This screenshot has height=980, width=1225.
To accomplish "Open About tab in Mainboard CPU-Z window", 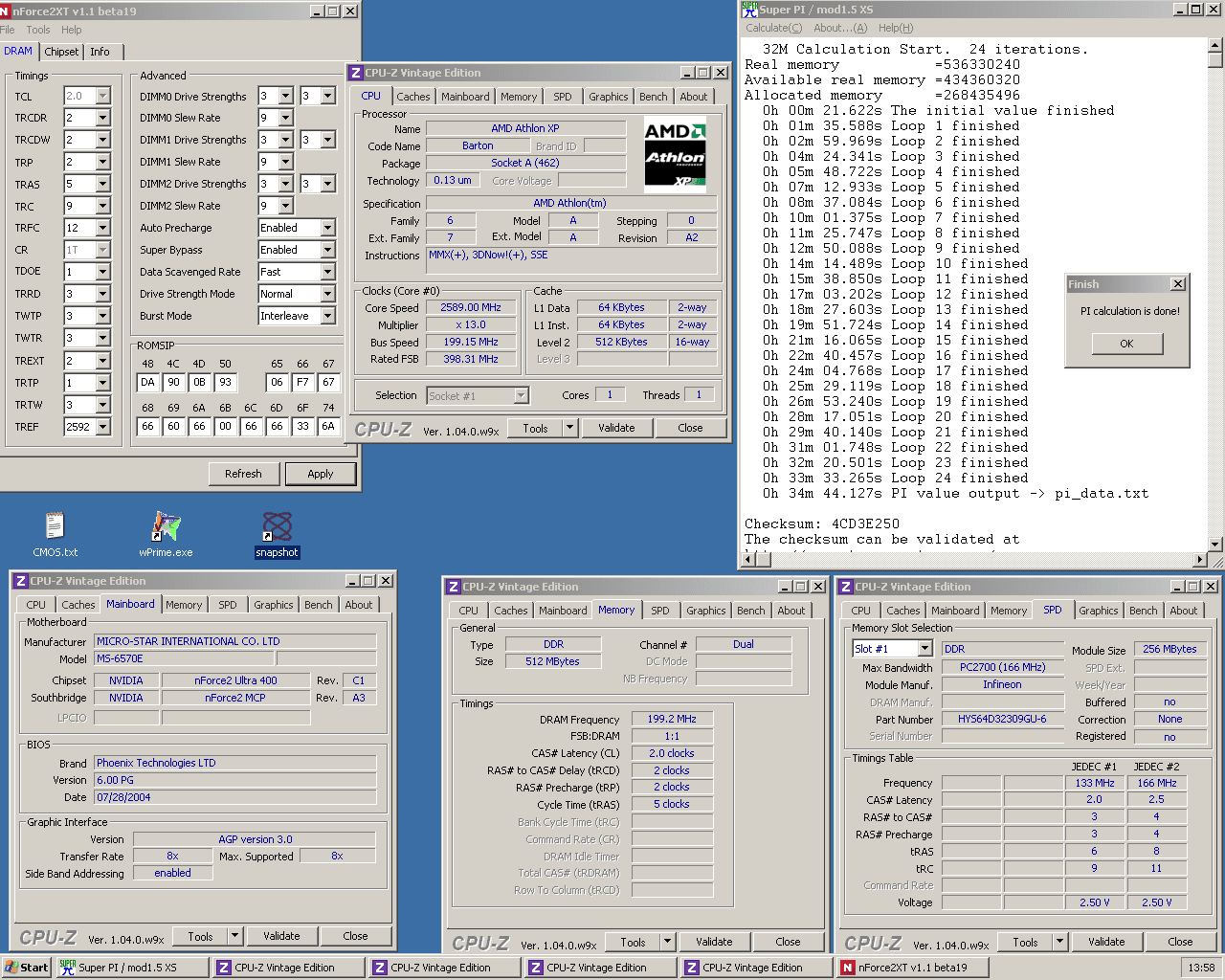I will tap(358, 605).
